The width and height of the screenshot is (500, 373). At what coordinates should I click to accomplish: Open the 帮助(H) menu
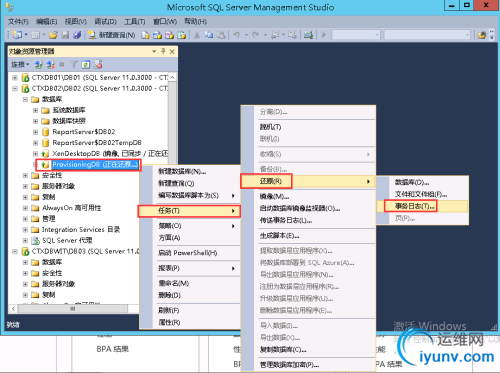click(195, 22)
